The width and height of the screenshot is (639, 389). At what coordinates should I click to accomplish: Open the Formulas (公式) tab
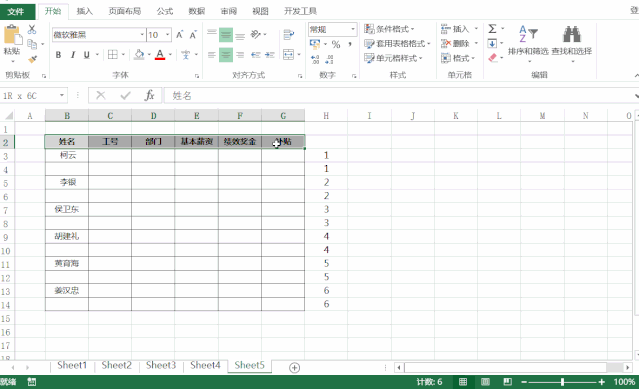pyautogui.click(x=165, y=11)
